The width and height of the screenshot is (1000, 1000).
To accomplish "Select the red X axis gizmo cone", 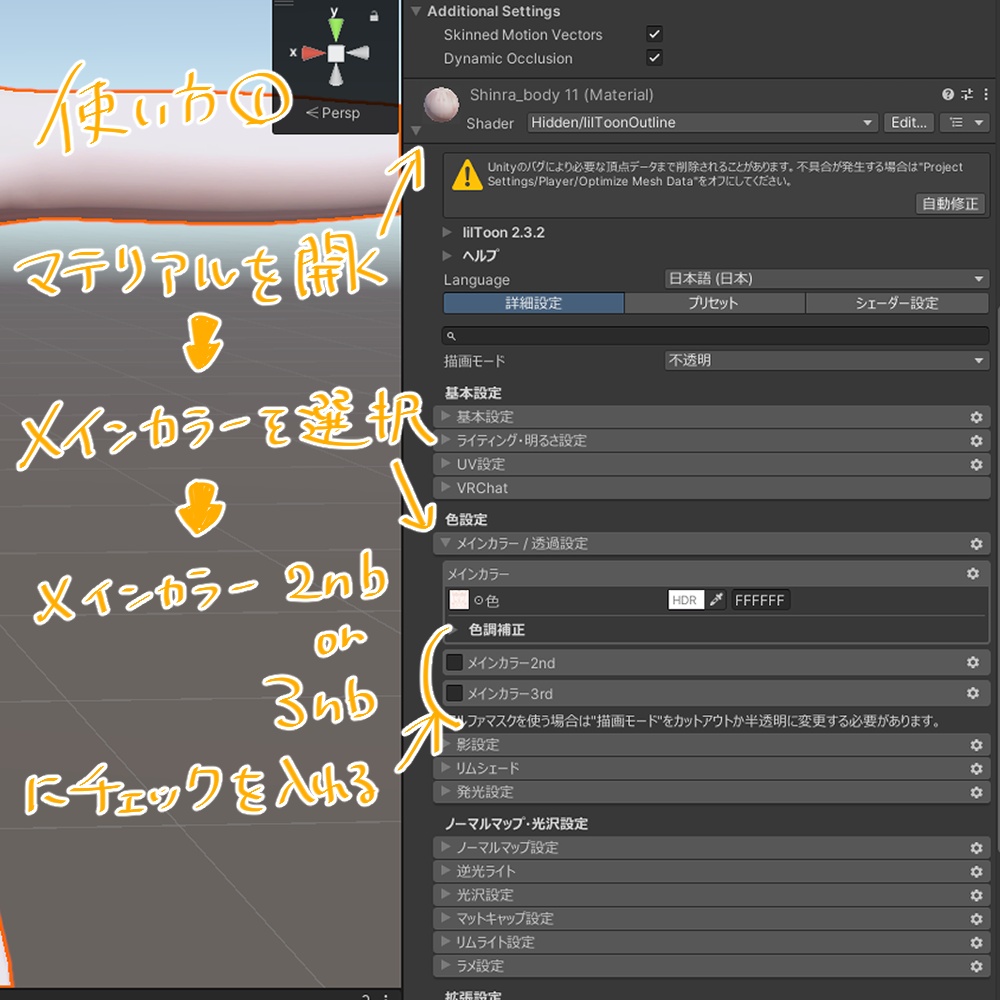I will (313, 53).
